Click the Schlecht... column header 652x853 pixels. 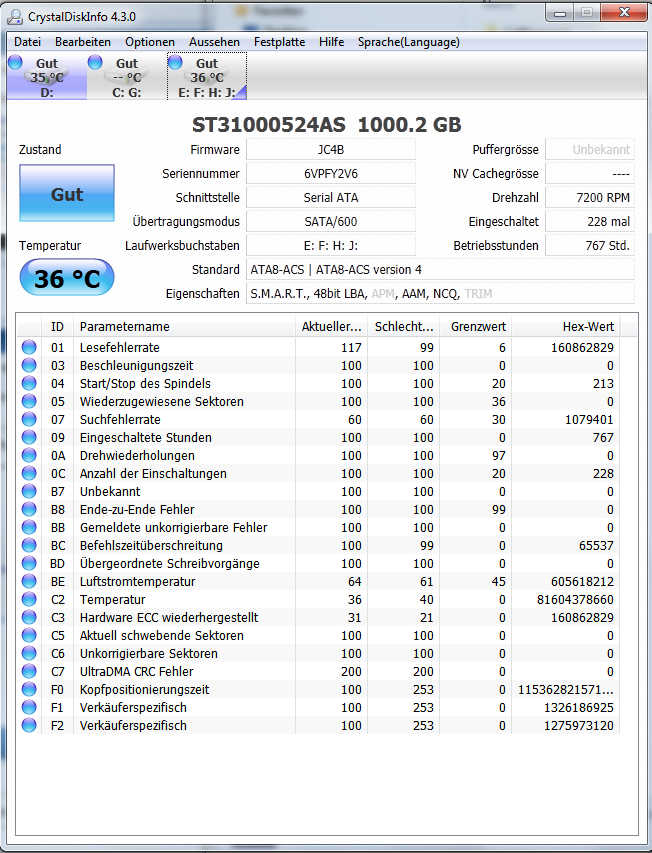403,326
